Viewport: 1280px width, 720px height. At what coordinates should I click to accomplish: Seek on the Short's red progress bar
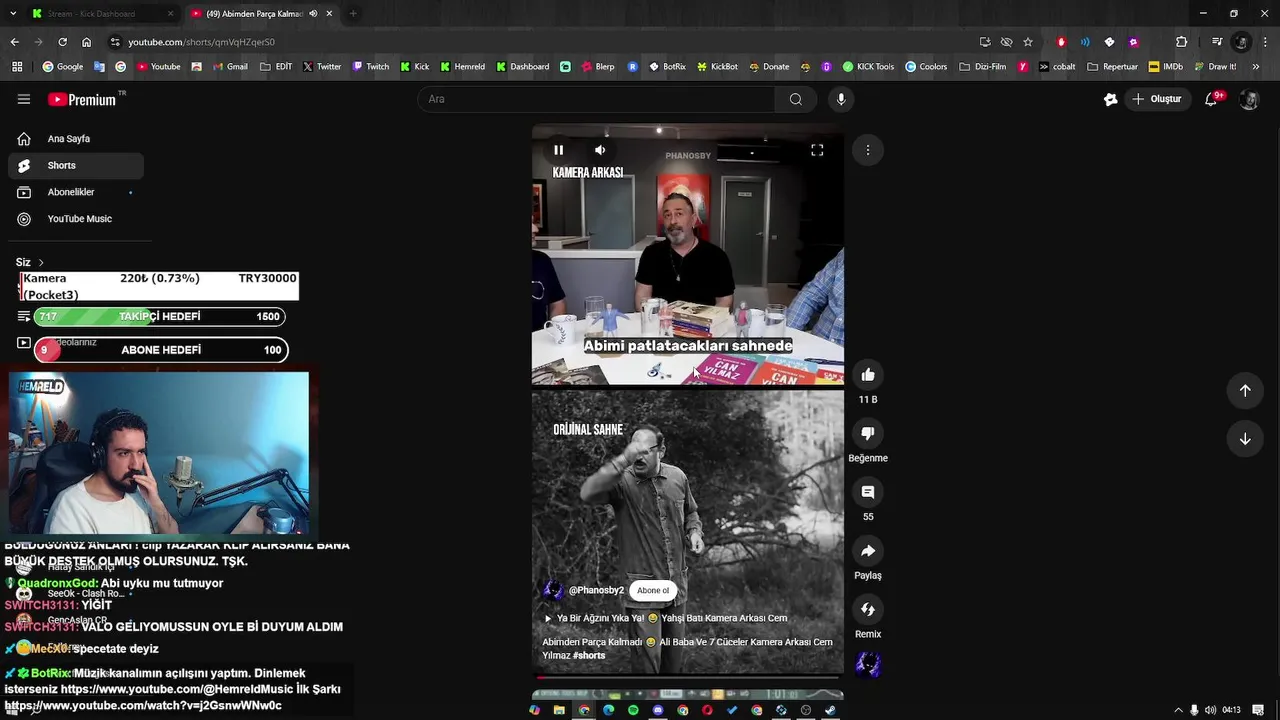[x=688, y=678]
